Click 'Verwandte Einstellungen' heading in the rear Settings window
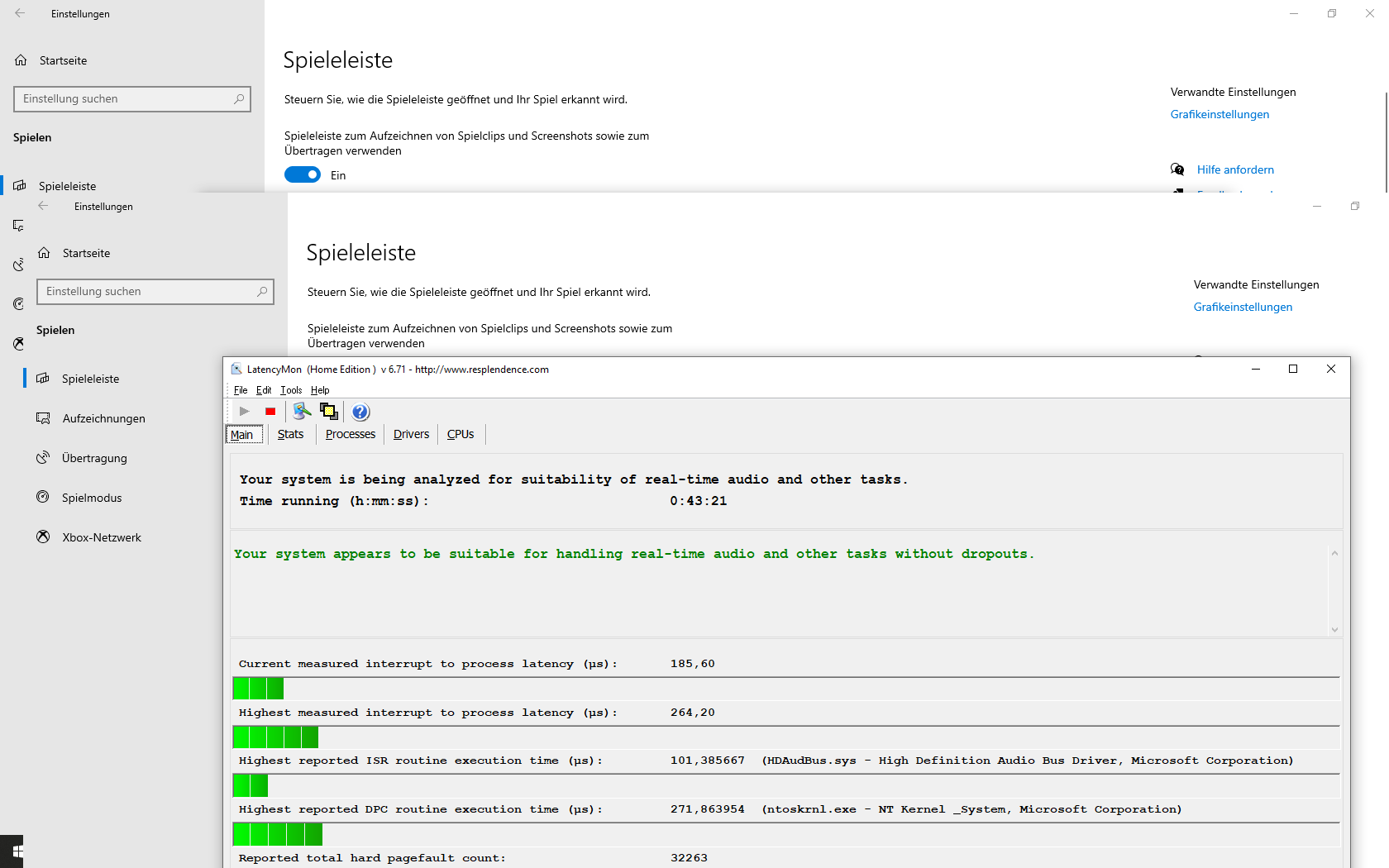The image size is (1389, 868). (1234, 92)
